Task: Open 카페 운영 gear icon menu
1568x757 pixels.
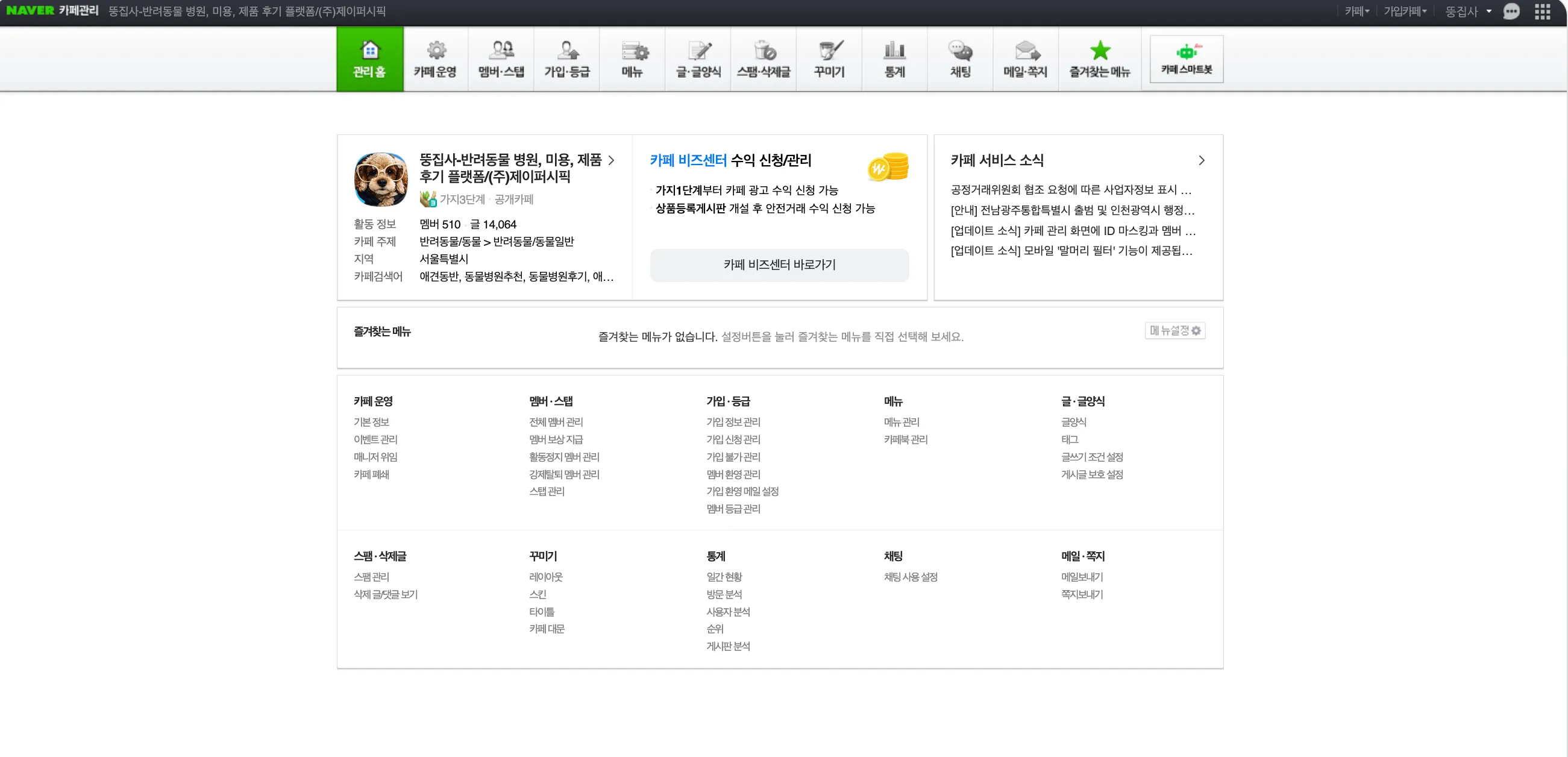Action: coord(435,59)
